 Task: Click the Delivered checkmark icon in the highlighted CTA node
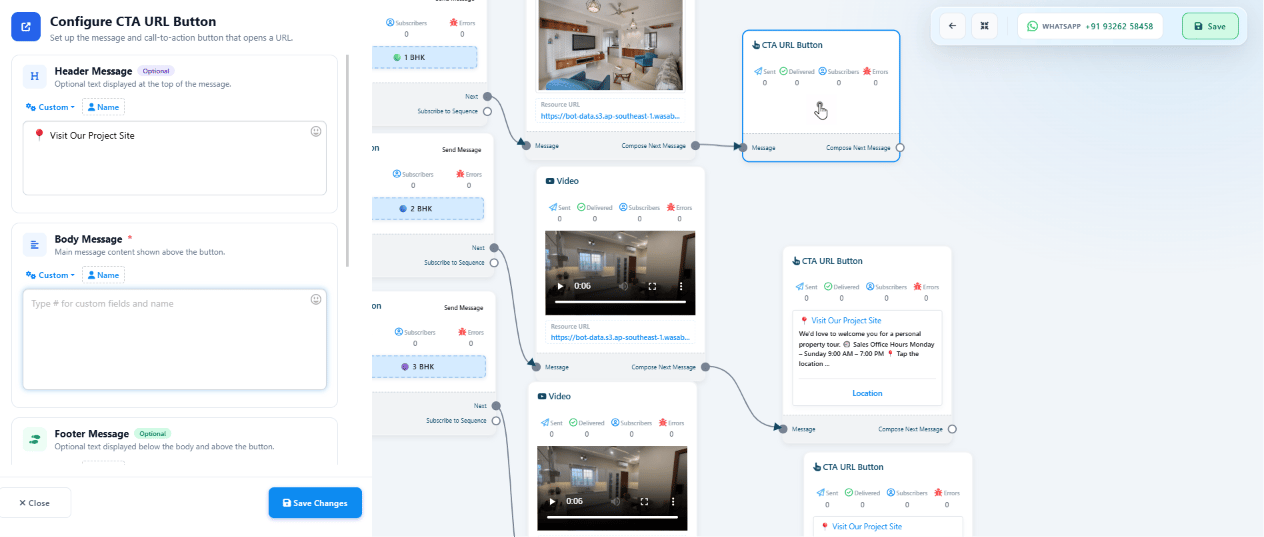[x=783, y=71]
